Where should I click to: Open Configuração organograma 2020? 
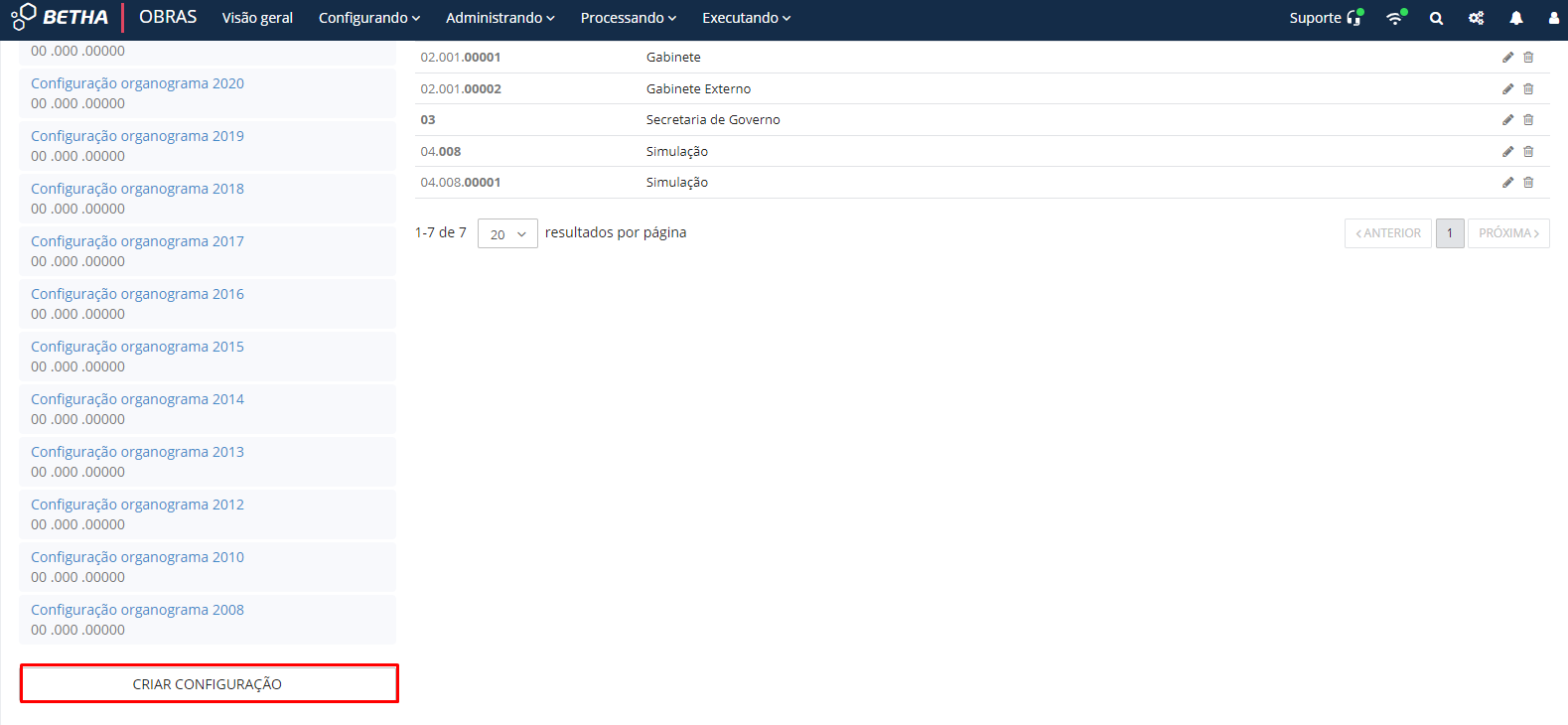pos(137,83)
